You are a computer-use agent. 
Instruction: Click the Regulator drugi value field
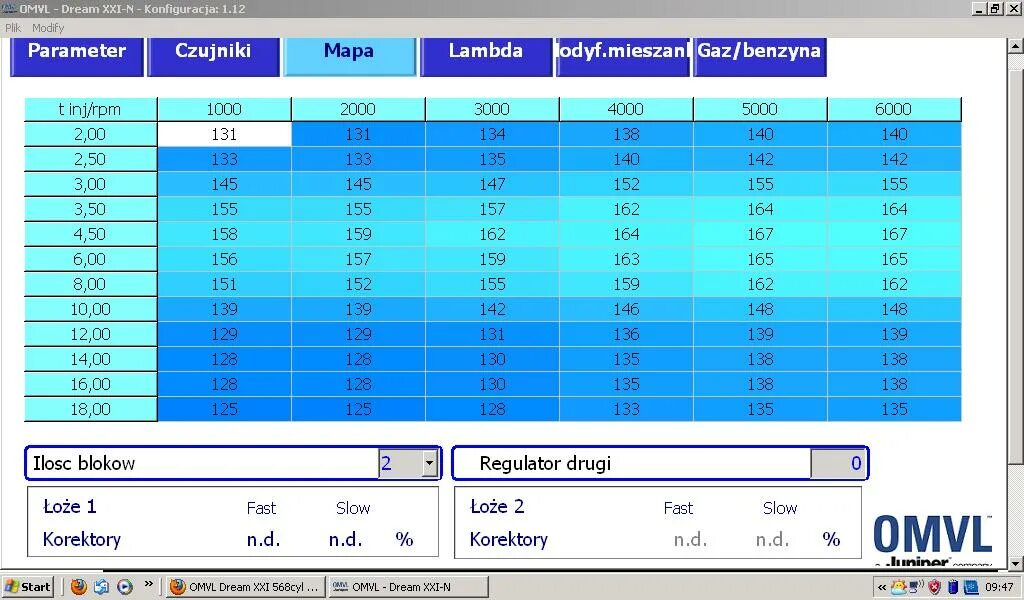tap(839, 464)
